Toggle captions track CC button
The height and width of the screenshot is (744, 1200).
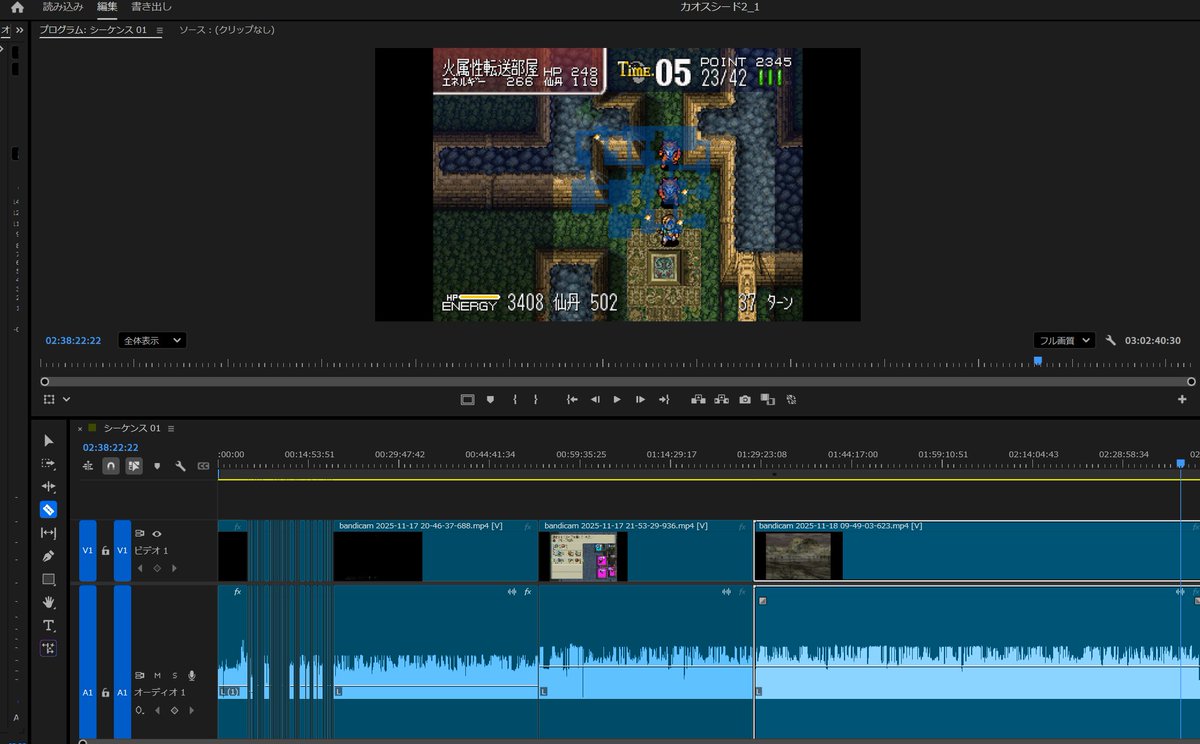(x=204, y=466)
